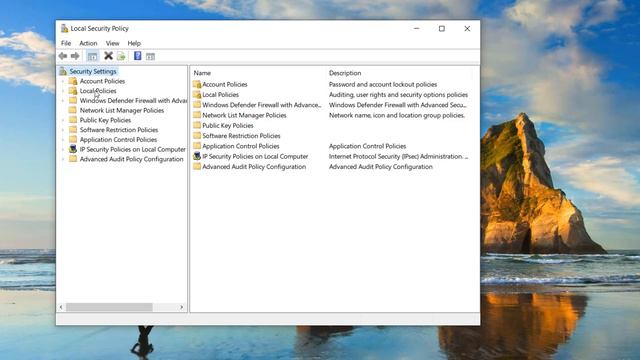
Task: Toggle Show/Hide Action Pane toolbar icon
Action: point(150,56)
